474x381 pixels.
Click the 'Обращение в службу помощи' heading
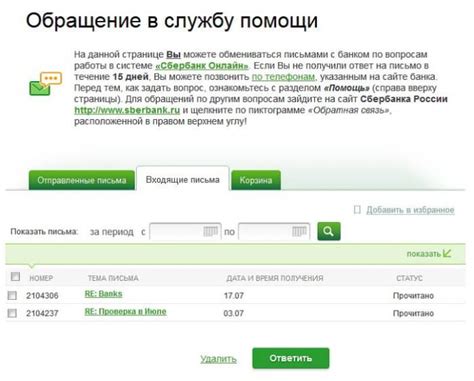pyautogui.click(x=172, y=21)
